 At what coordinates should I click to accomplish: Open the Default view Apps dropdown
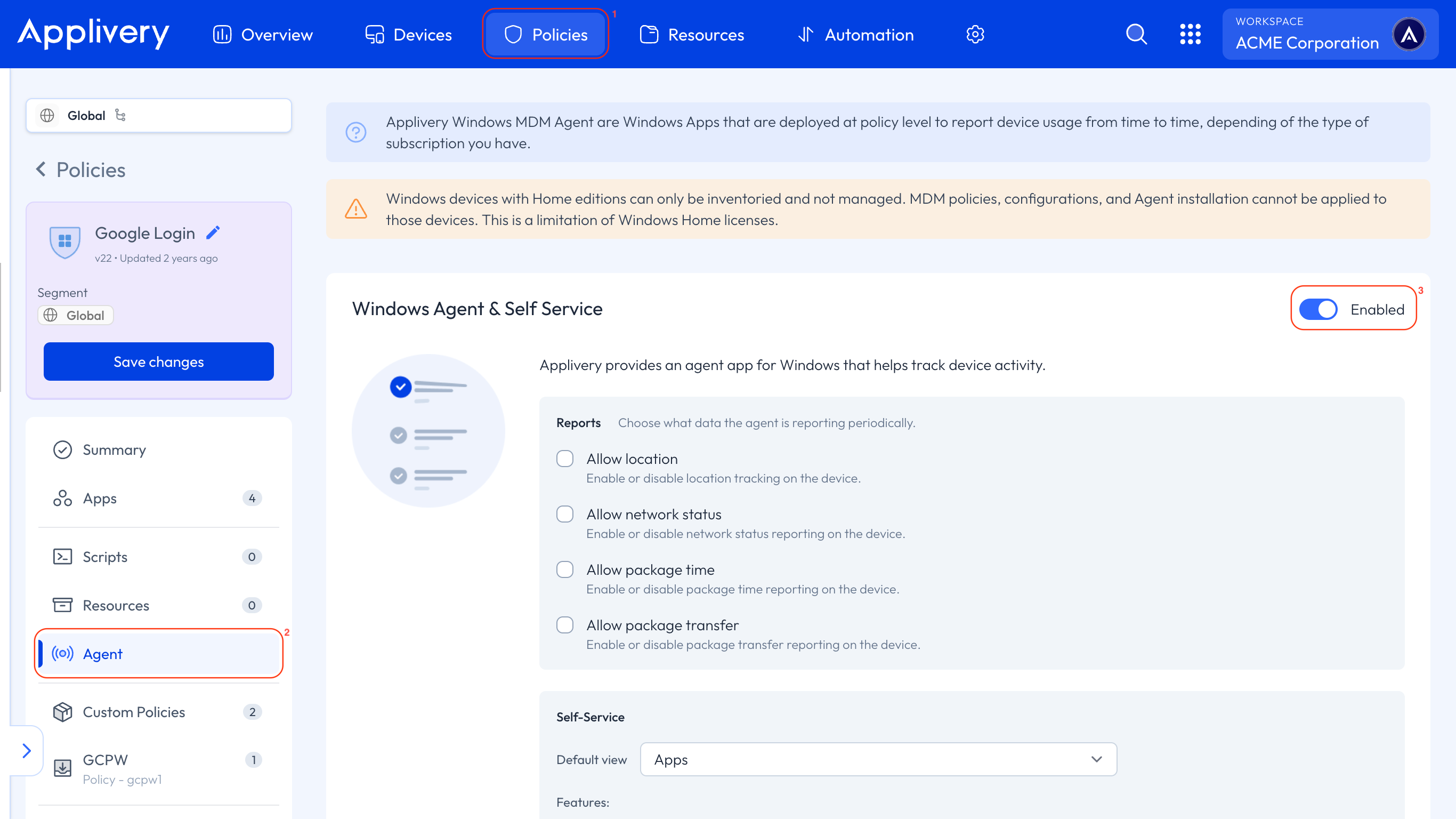pyautogui.click(x=878, y=759)
